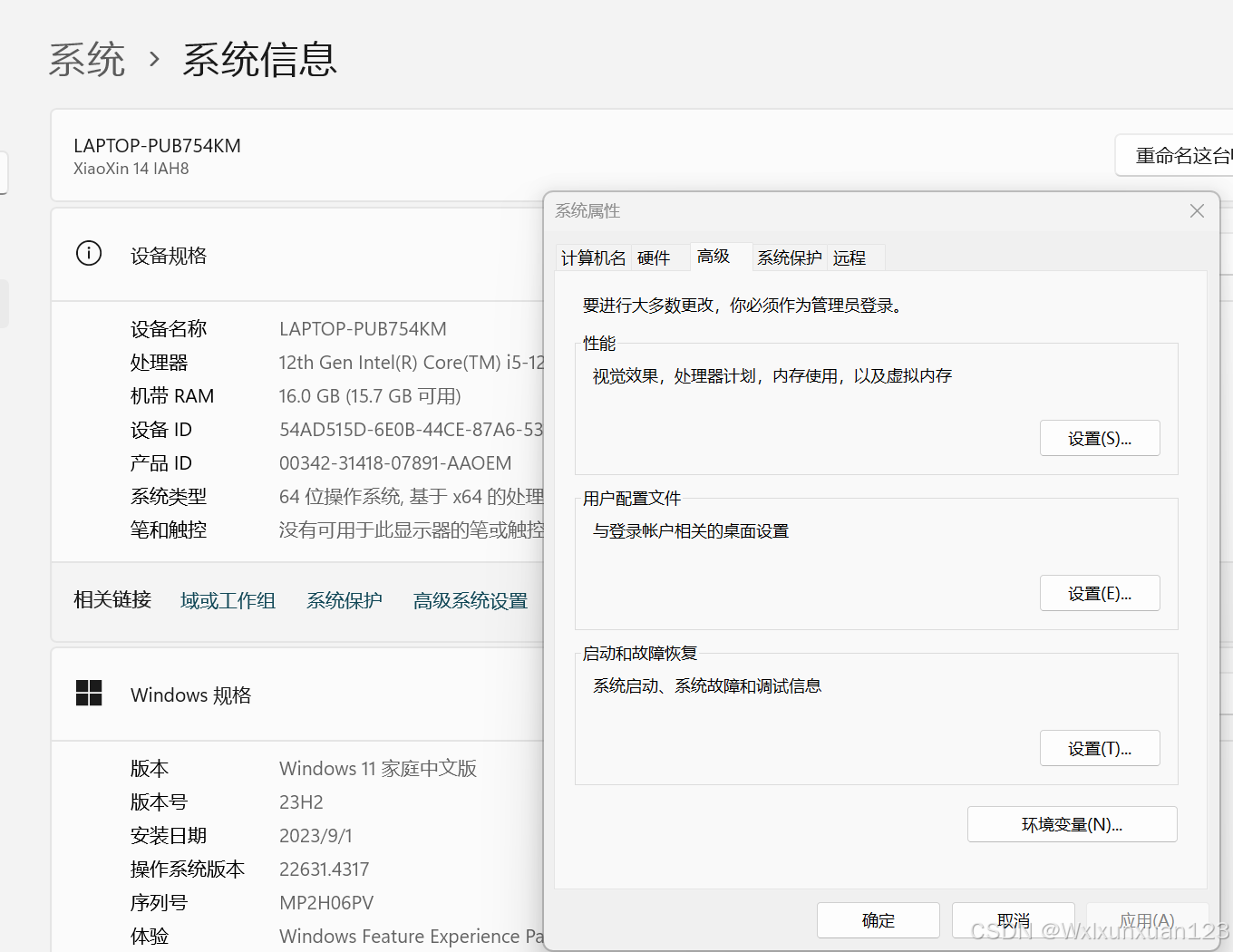Close the 系统属性 dialog
Screen dimensions: 1233x952
(x=1197, y=211)
